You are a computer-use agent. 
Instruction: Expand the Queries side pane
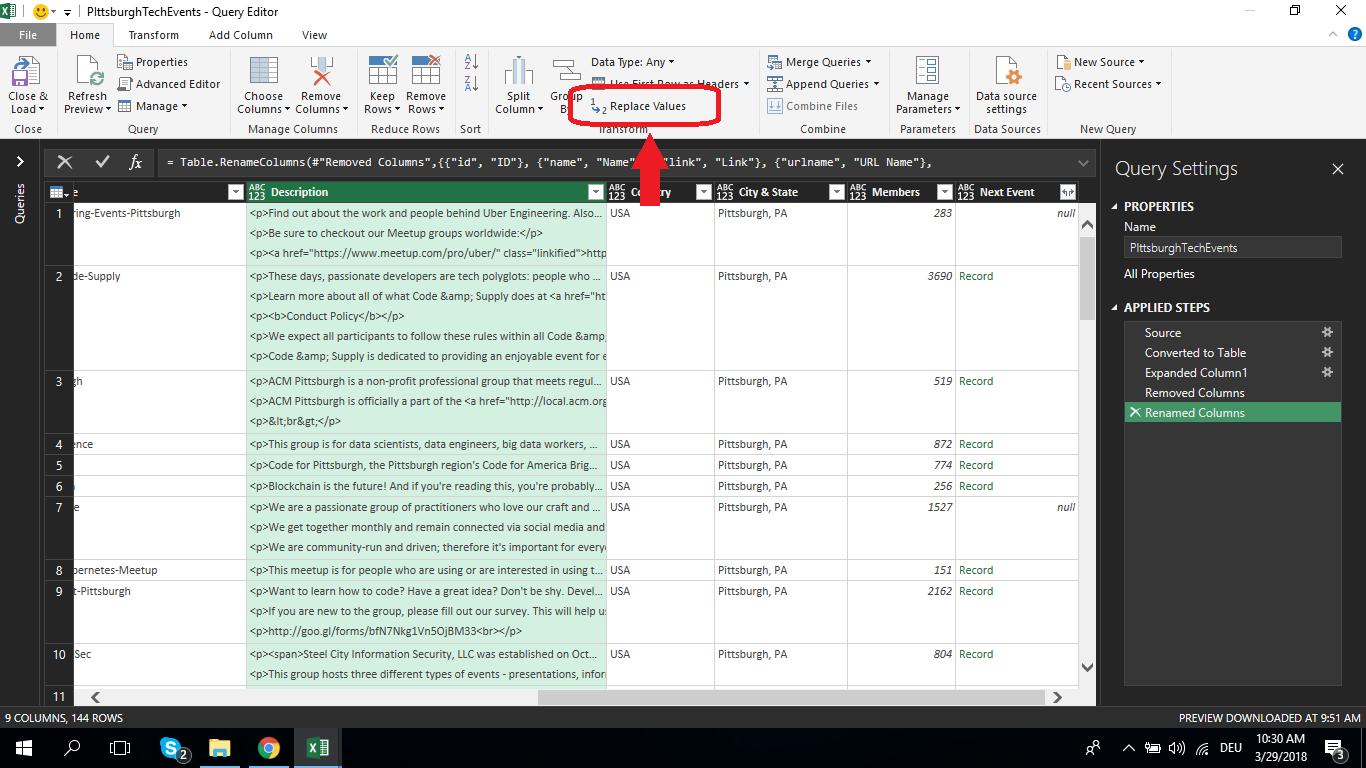pyautogui.click(x=20, y=162)
